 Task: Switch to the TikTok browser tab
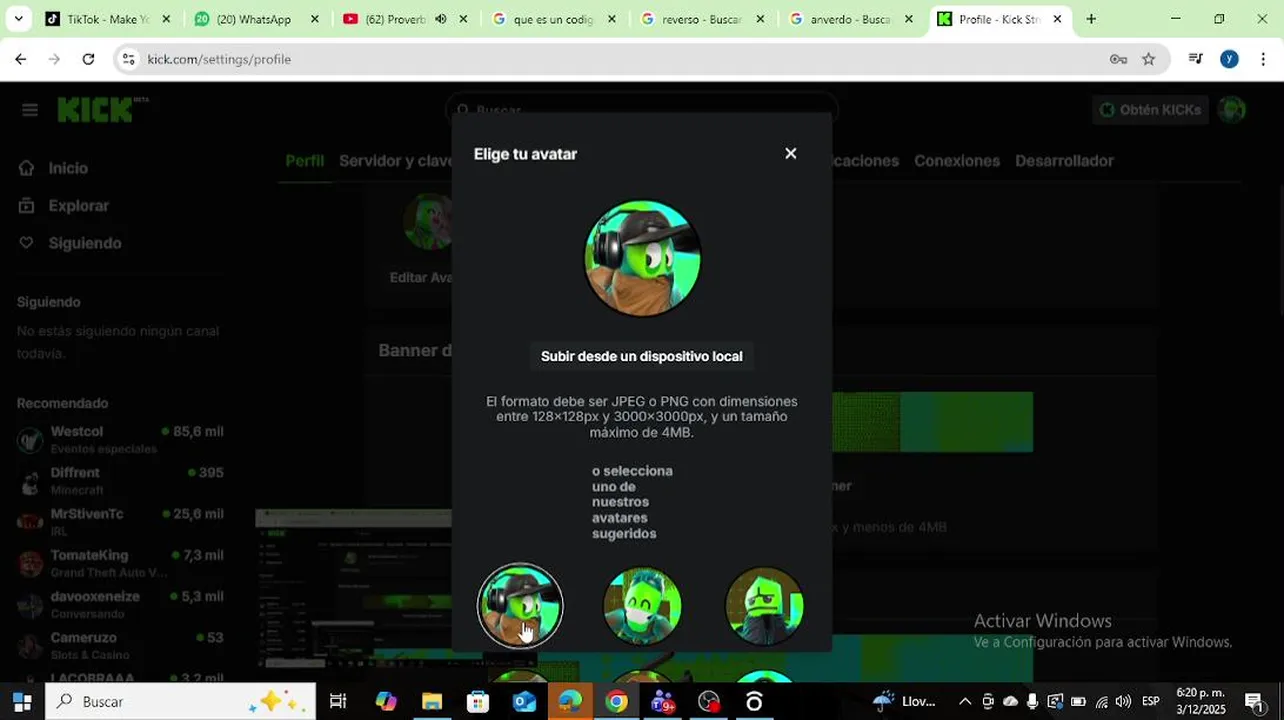coord(108,19)
